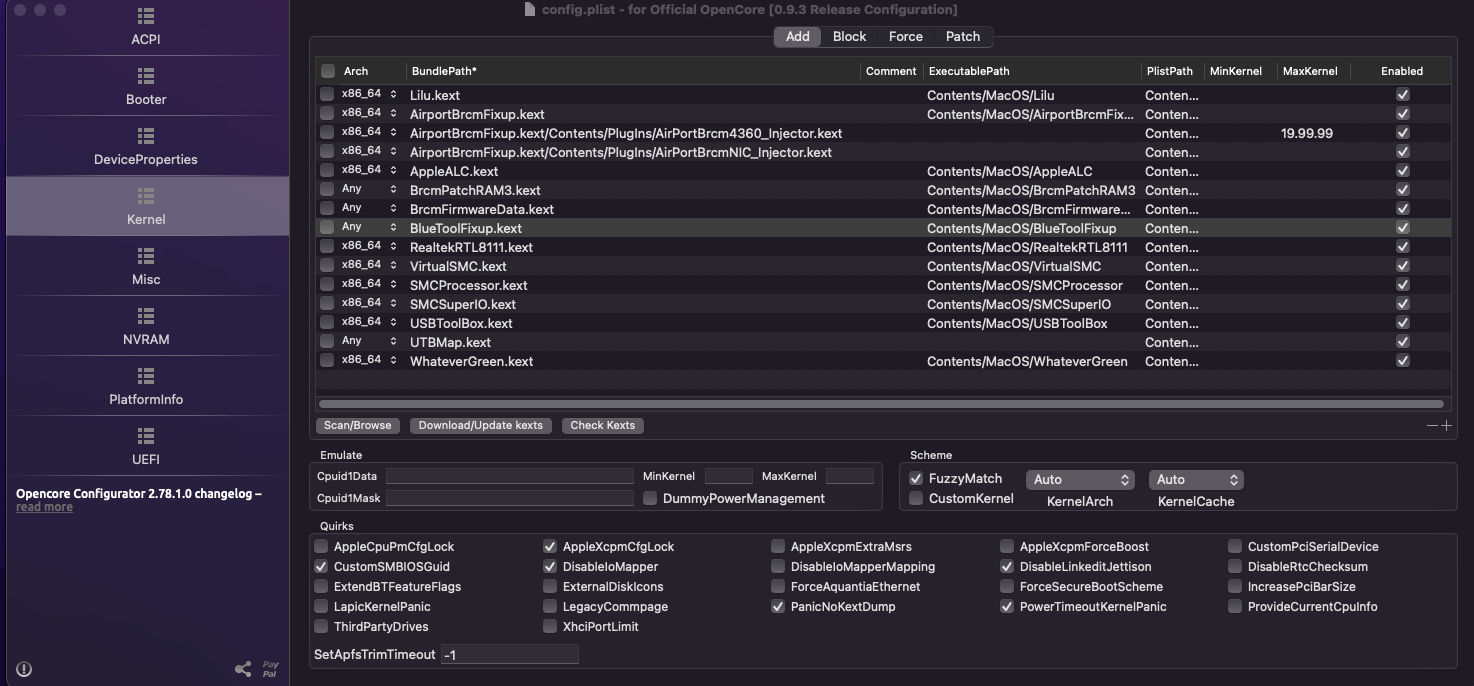Open the ACPI section in sidebar
The width and height of the screenshot is (1474, 686).
(x=146, y=27)
